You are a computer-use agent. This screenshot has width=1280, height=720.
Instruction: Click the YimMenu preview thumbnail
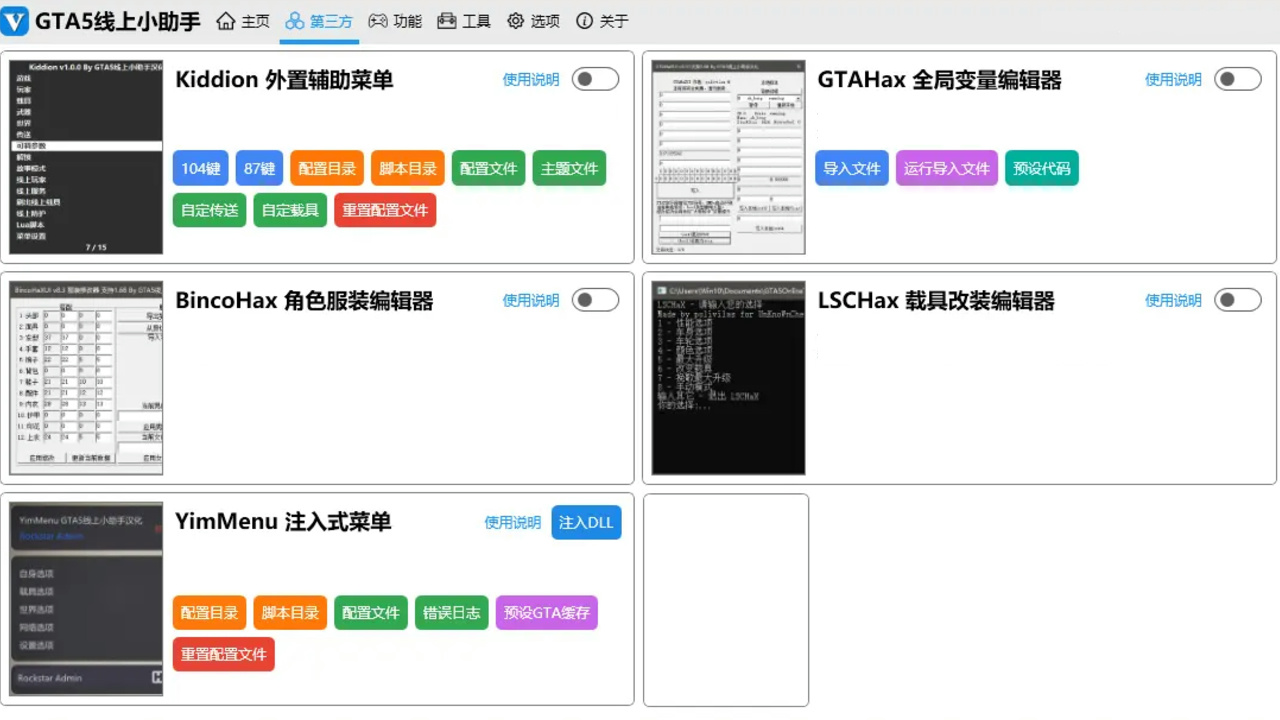click(86, 599)
